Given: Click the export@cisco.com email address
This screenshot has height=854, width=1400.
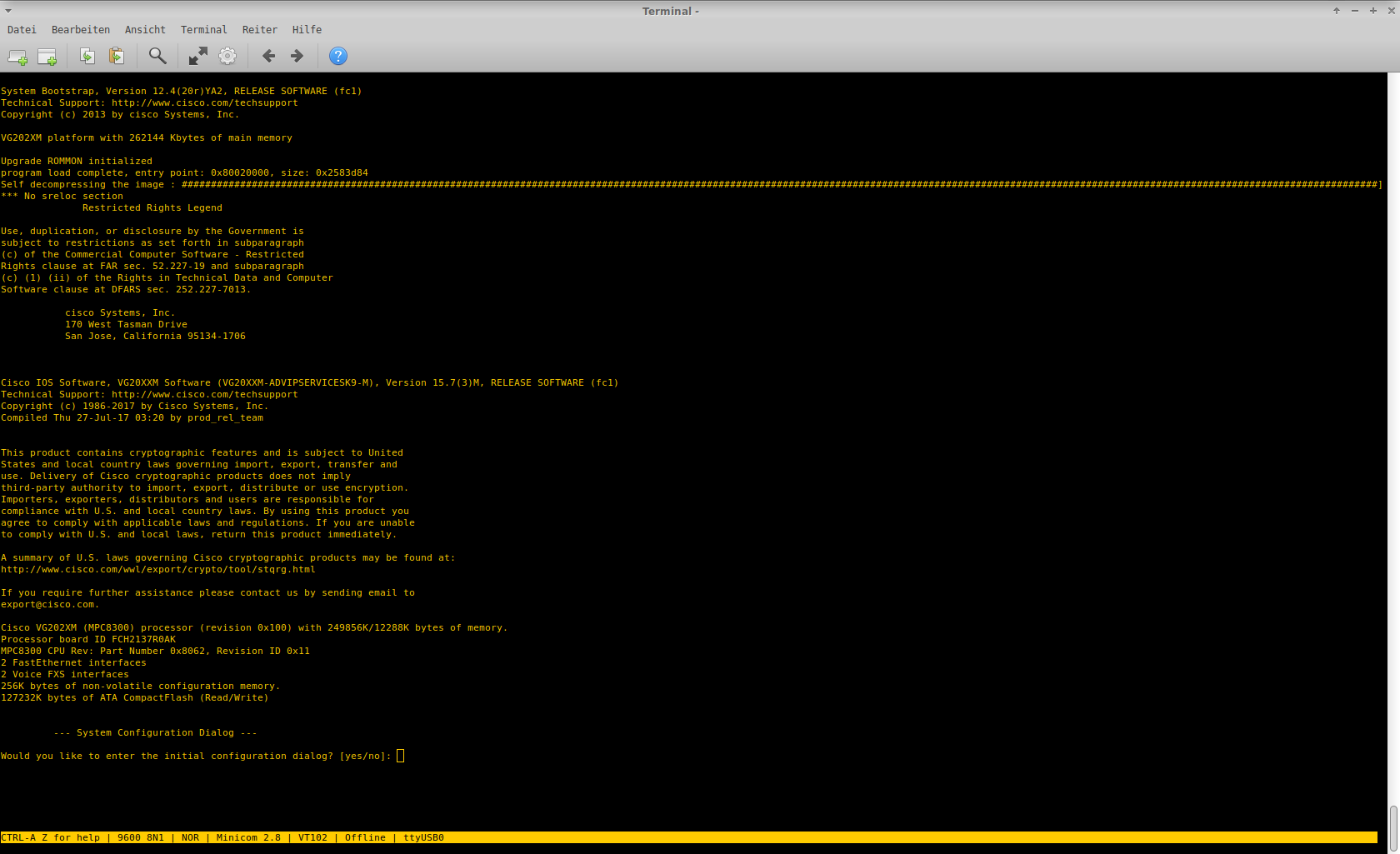Looking at the screenshot, I should [x=47, y=605].
